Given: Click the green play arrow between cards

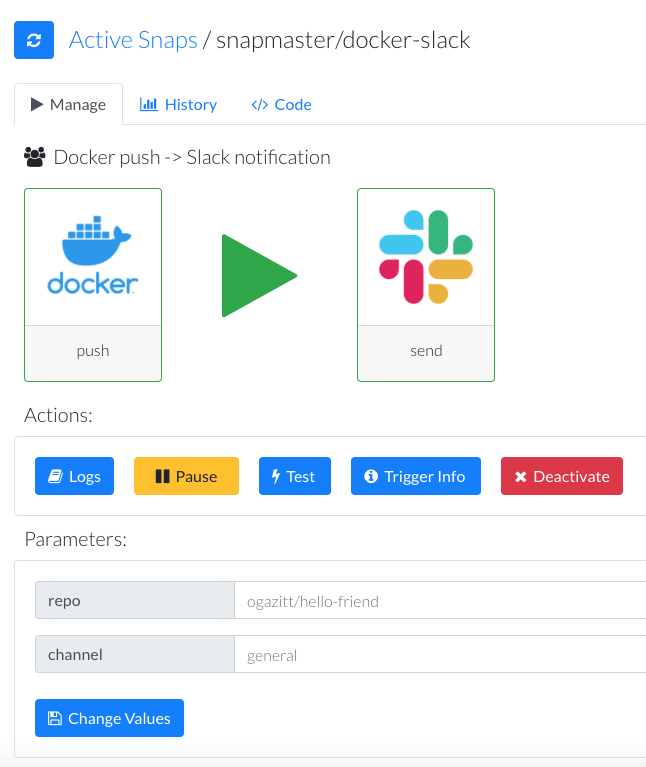Looking at the screenshot, I should 259,276.
